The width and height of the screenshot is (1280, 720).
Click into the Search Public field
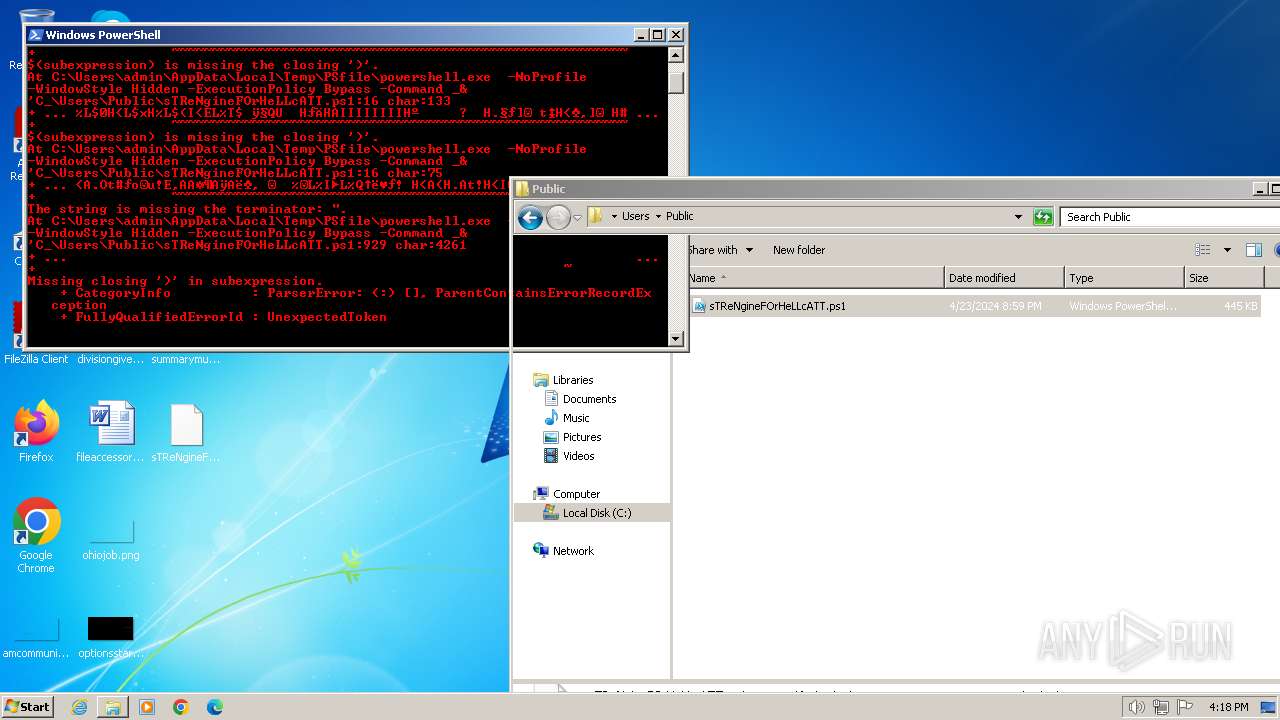click(x=1170, y=216)
